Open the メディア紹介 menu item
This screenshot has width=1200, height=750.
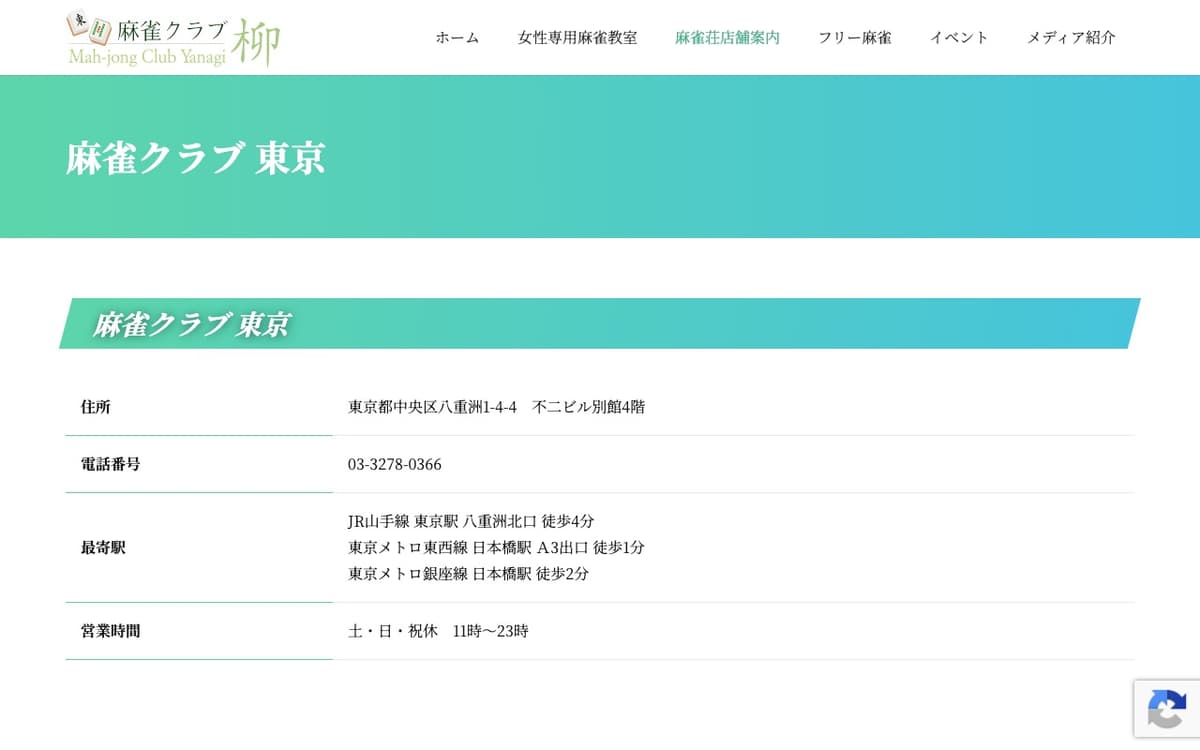[x=1071, y=38]
